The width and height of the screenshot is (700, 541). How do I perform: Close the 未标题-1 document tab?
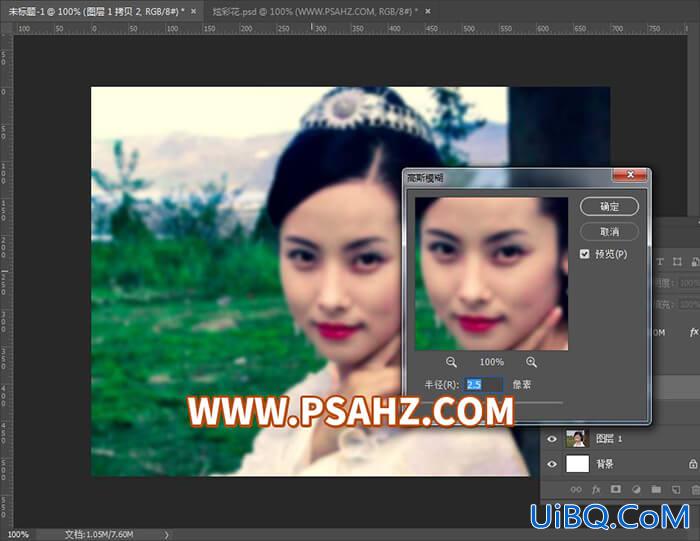point(193,11)
